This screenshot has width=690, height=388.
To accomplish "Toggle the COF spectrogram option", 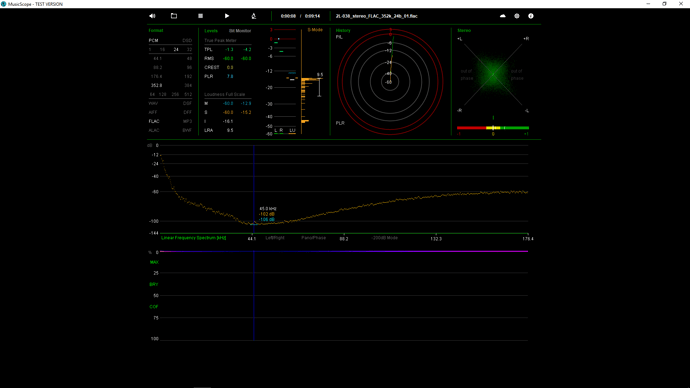I will pyautogui.click(x=154, y=307).
